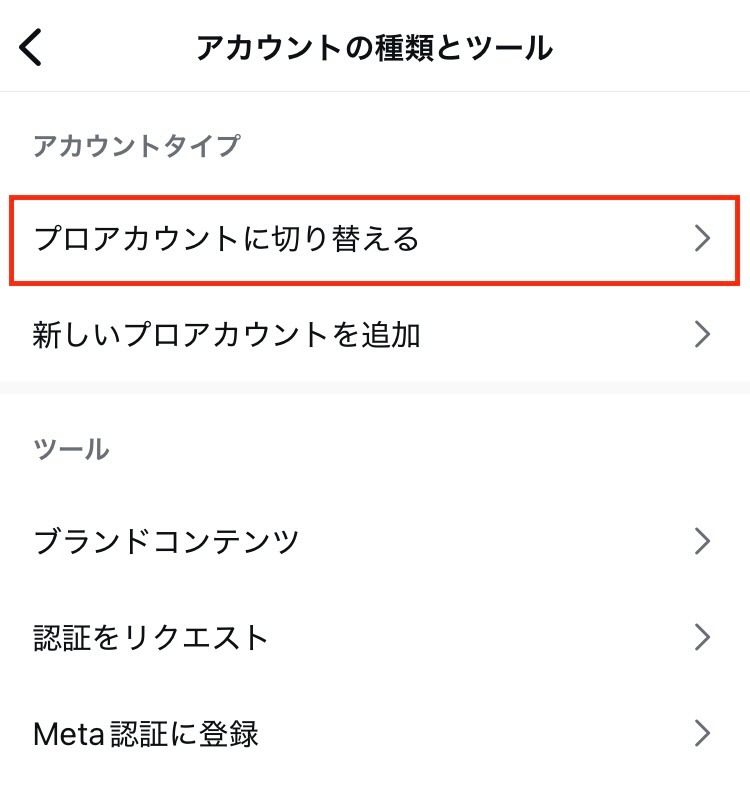750x802 pixels.
Task: Click blank middle of ブランドコンテンツ row
Action: coord(480,542)
